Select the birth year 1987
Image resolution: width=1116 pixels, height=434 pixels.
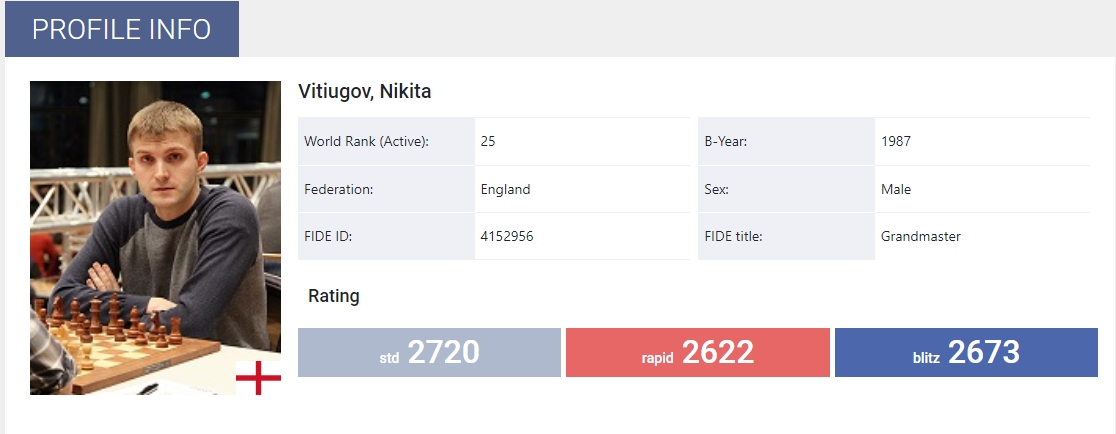click(896, 142)
